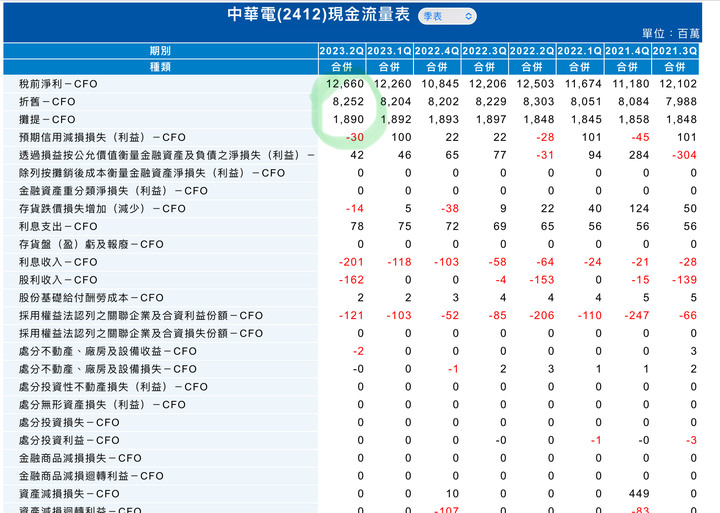Click the 12,660 value under 2023.2Q
Viewport: 720px width, 513px height.
[345, 84]
